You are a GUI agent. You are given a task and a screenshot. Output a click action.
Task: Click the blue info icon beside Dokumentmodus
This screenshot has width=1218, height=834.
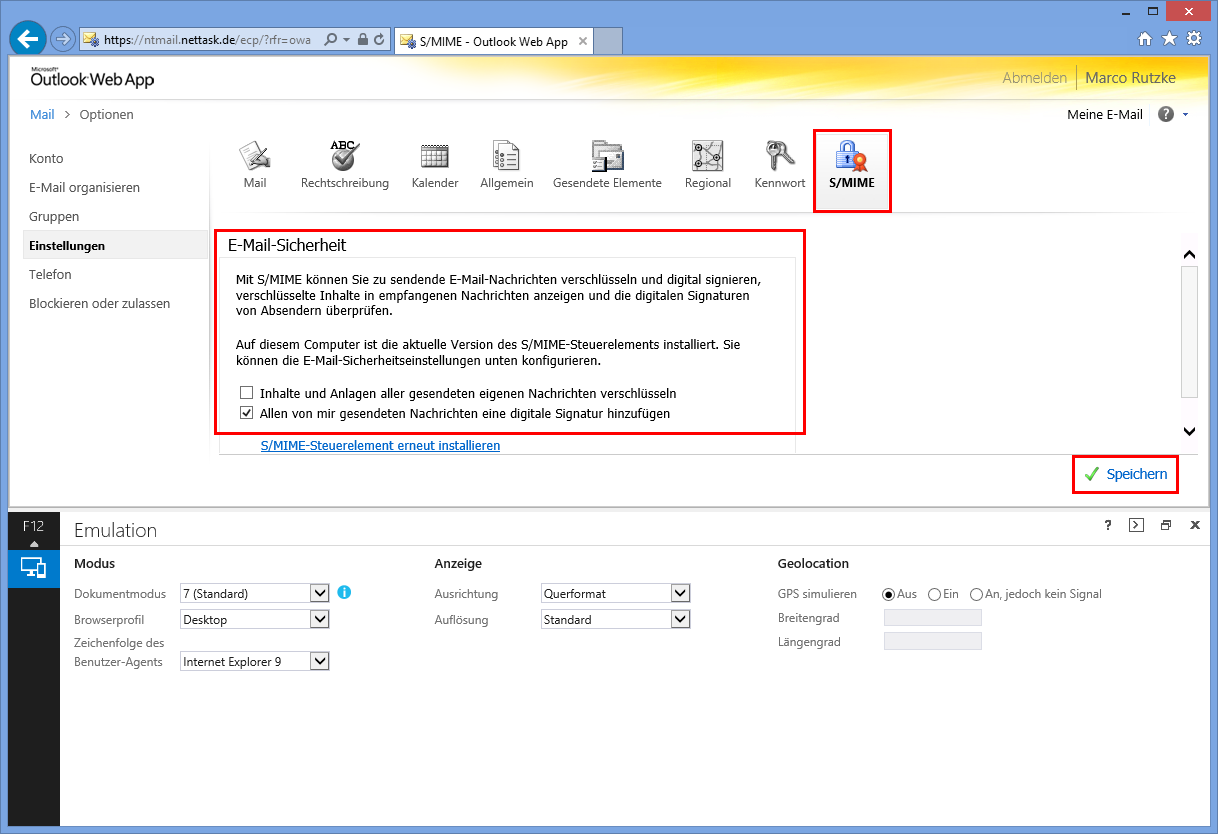(344, 593)
